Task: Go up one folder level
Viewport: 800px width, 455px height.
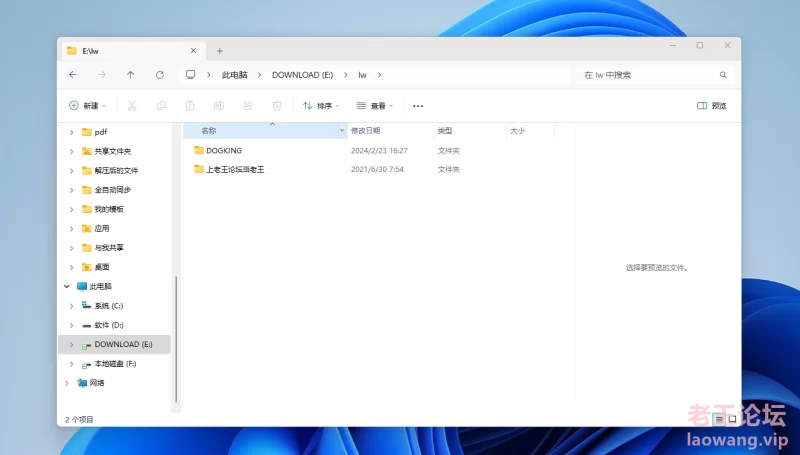Action: click(x=131, y=75)
